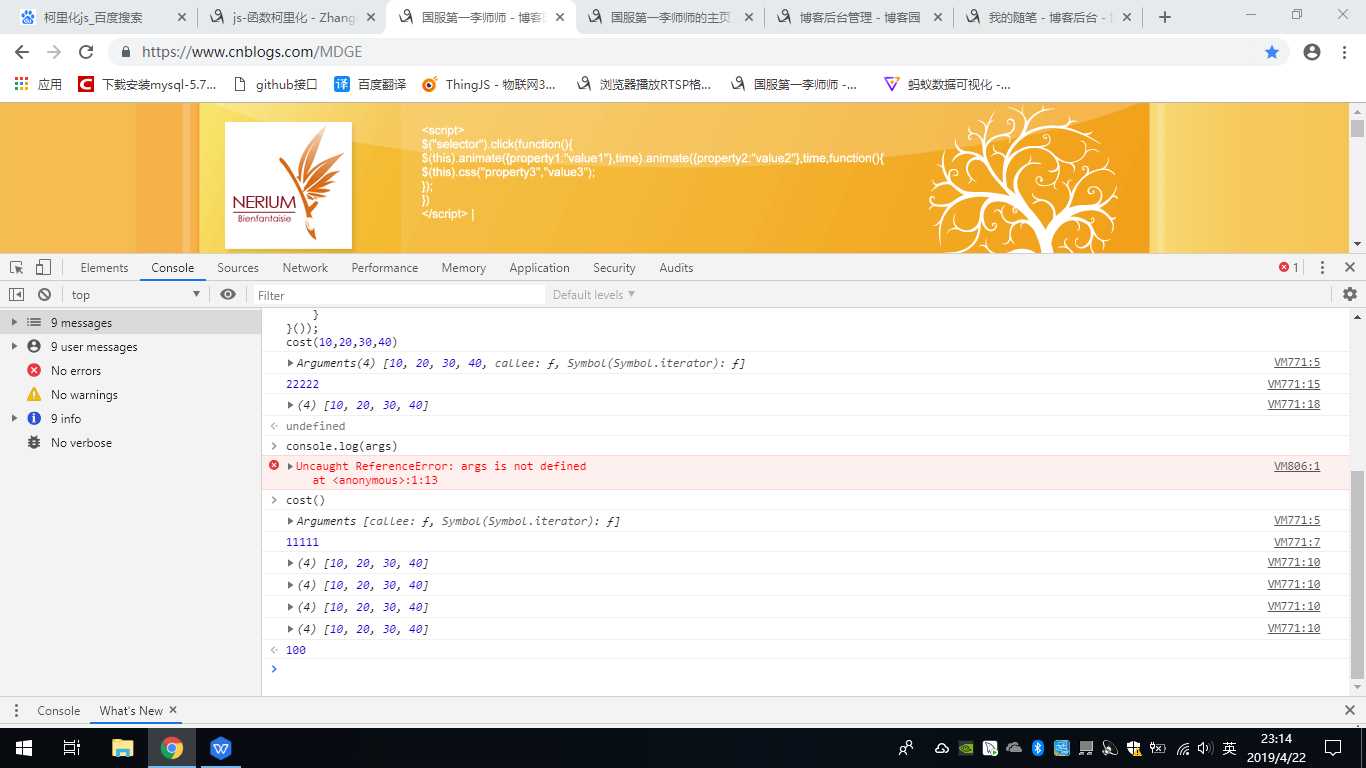The height and width of the screenshot is (768, 1366).
Task: Select the No errors filter row
Action: tap(130, 370)
